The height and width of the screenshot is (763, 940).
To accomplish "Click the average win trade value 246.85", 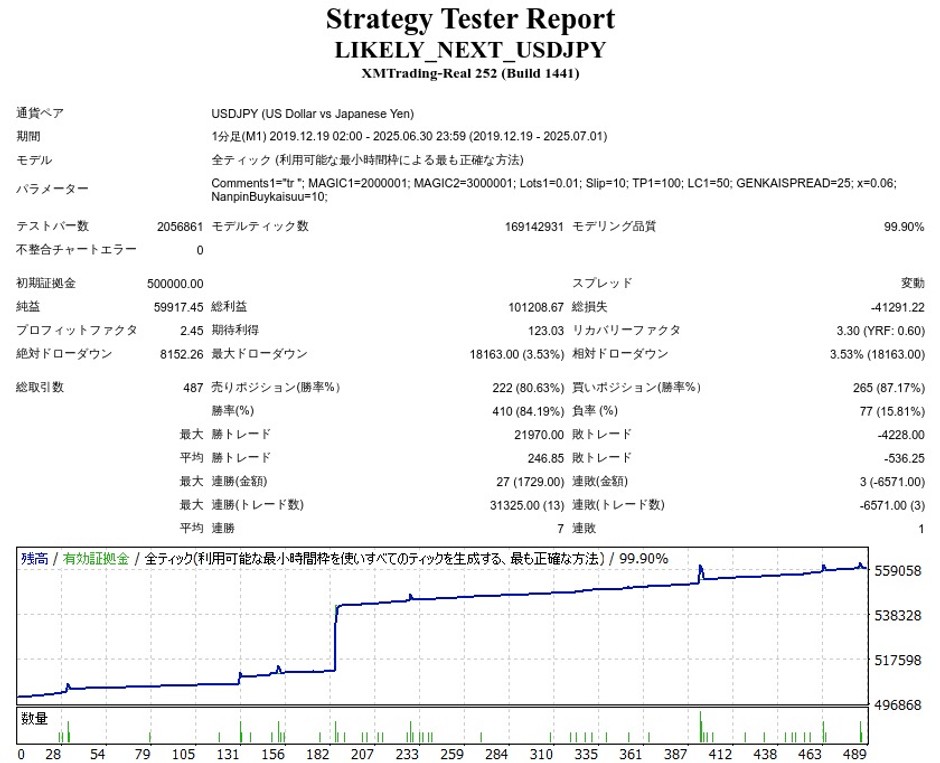I will click(546, 459).
